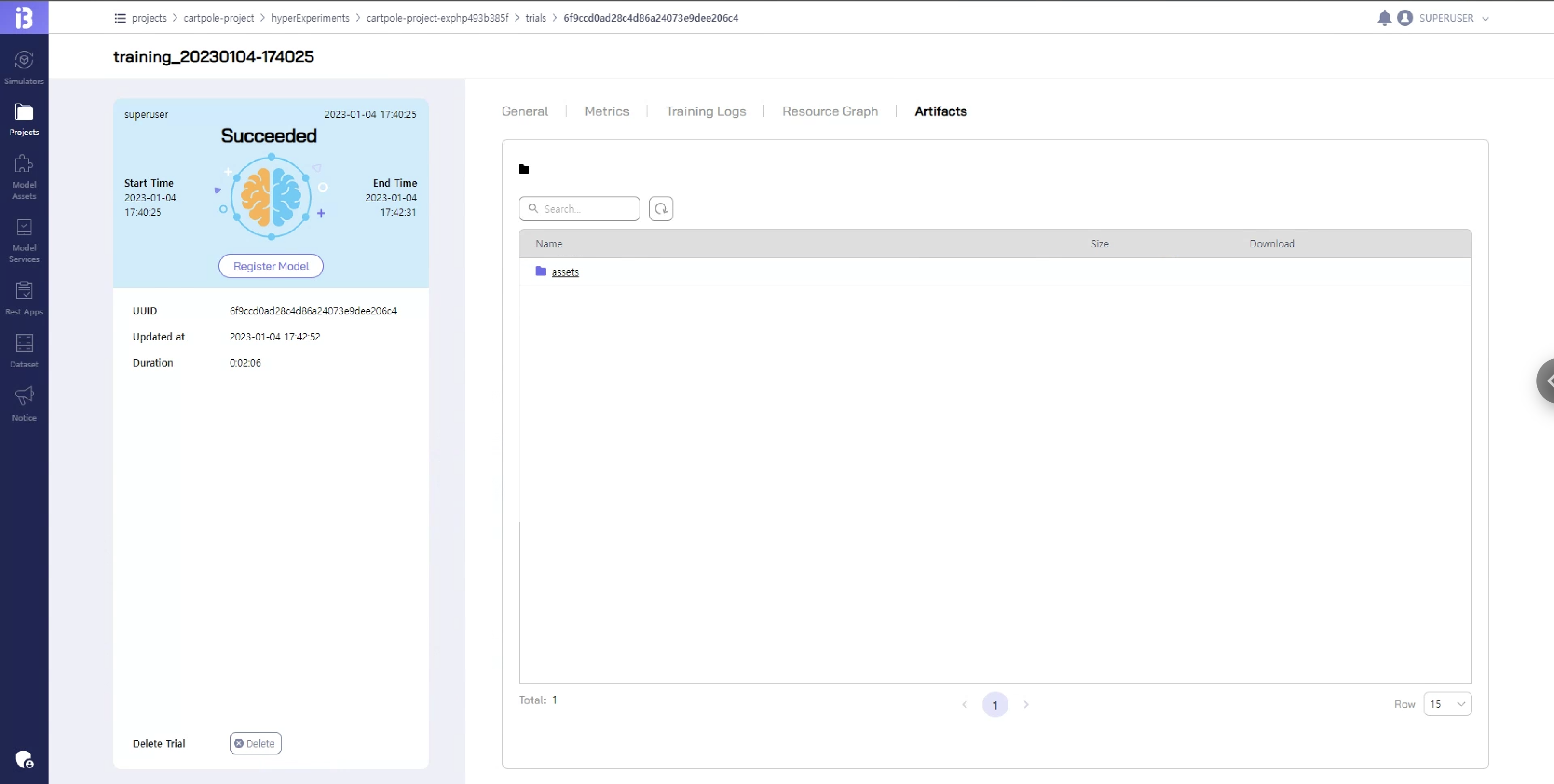Image resolution: width=1554 pixels, height=784 pixels.
Task: Switch to the Training Logs tab
Action: coord(705,111)
